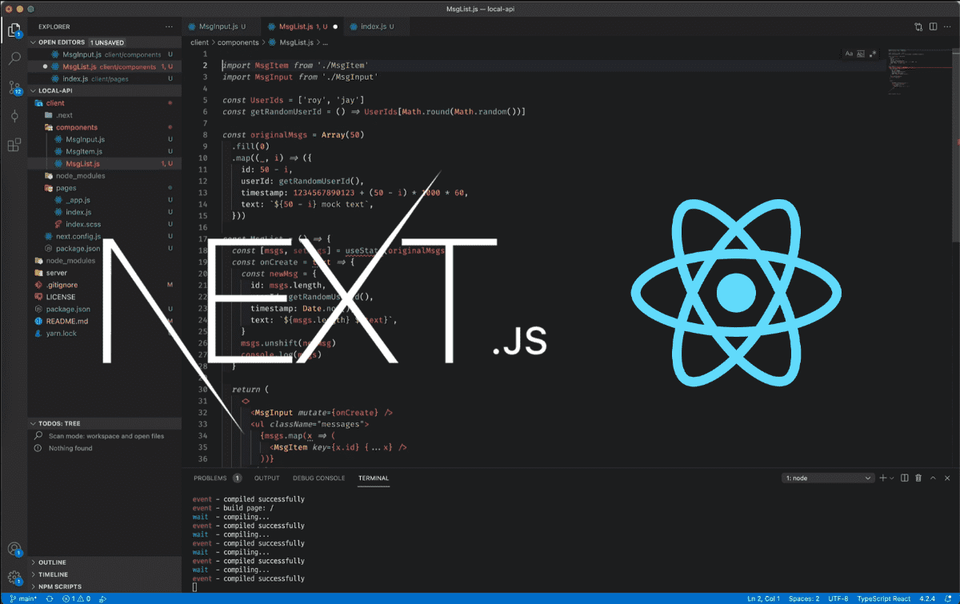Screen dimensions: 960x604
Task: Open _app.js in the file tree
Action: pyautogui.click(x=105, y=200)
